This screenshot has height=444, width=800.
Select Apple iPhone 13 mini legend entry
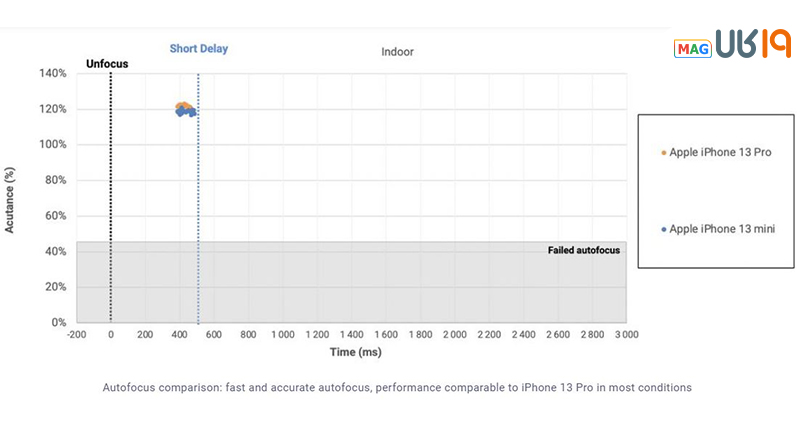722,229
